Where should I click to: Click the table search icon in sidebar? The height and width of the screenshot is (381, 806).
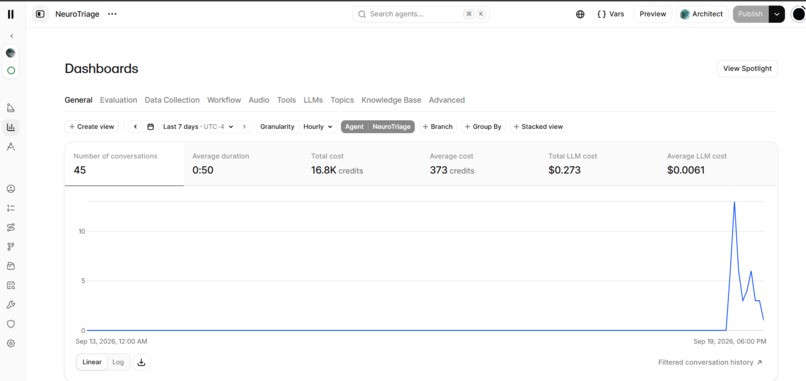coord(11,285)
